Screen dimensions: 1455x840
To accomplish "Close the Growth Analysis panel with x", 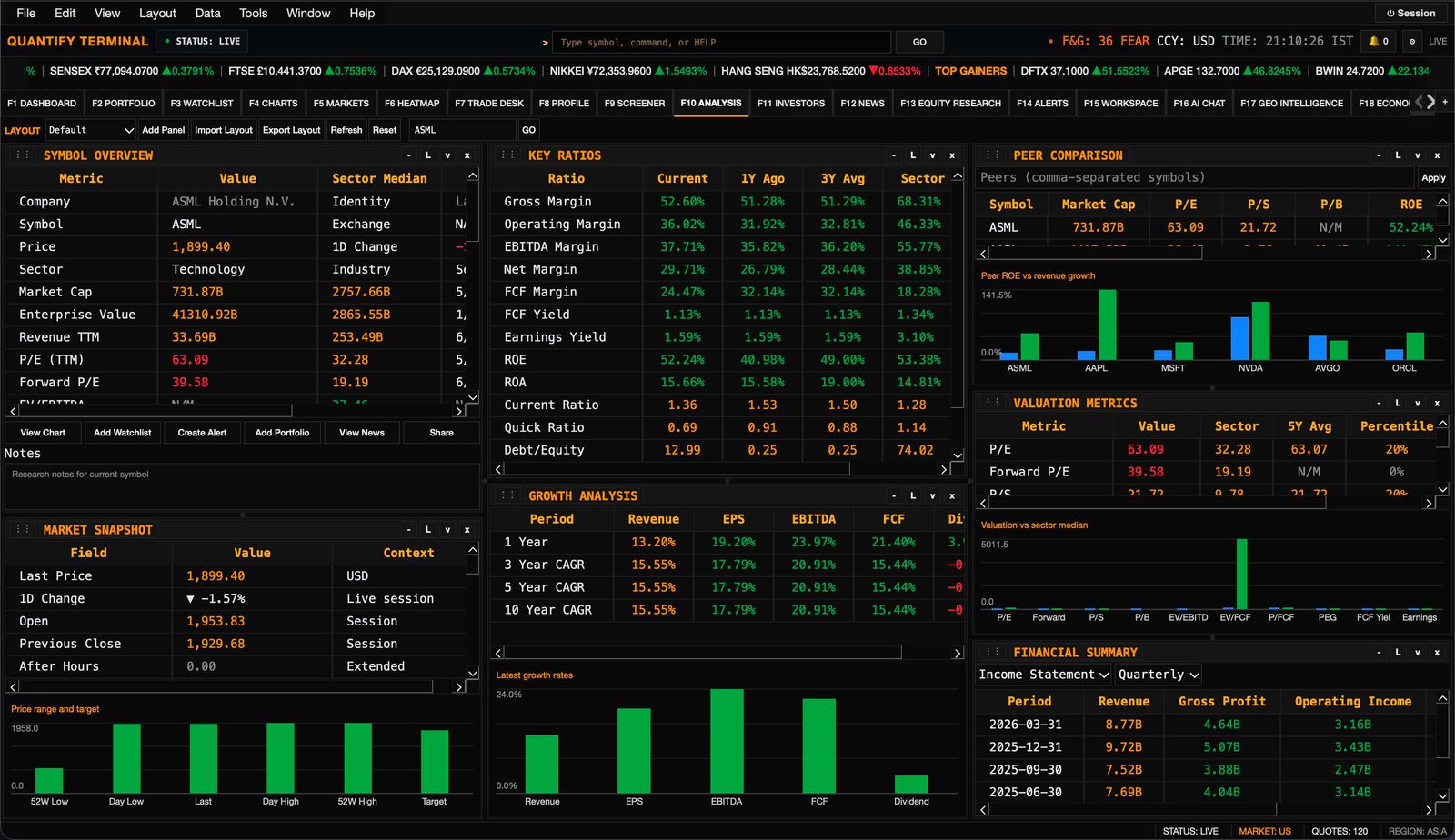I will (952, 495).
